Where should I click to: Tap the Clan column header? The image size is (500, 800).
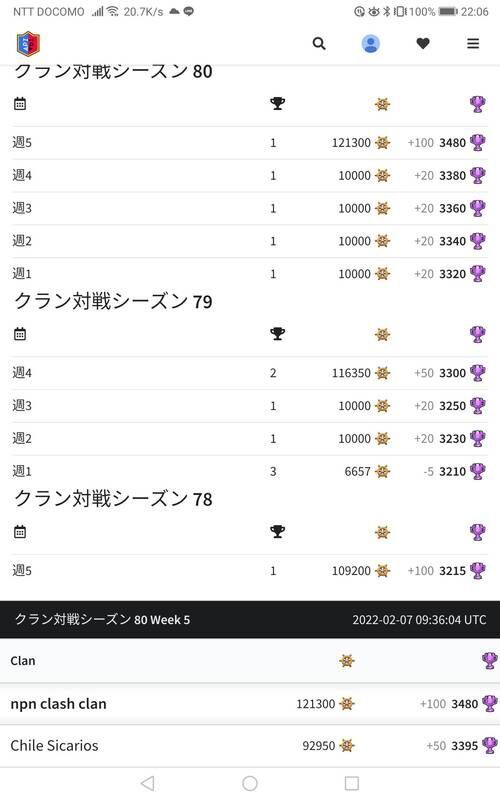coord(23,661)
